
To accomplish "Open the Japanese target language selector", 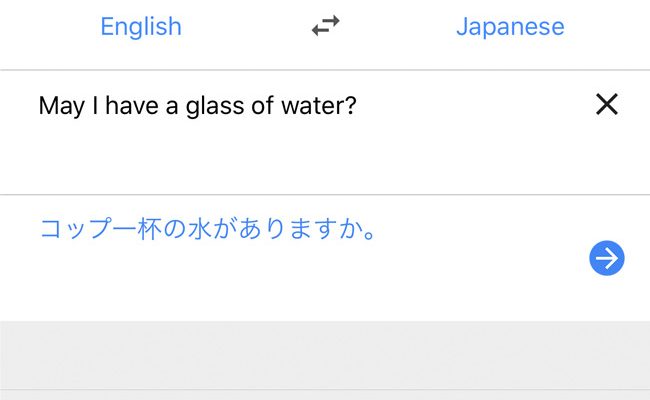I will coord(510,27).
